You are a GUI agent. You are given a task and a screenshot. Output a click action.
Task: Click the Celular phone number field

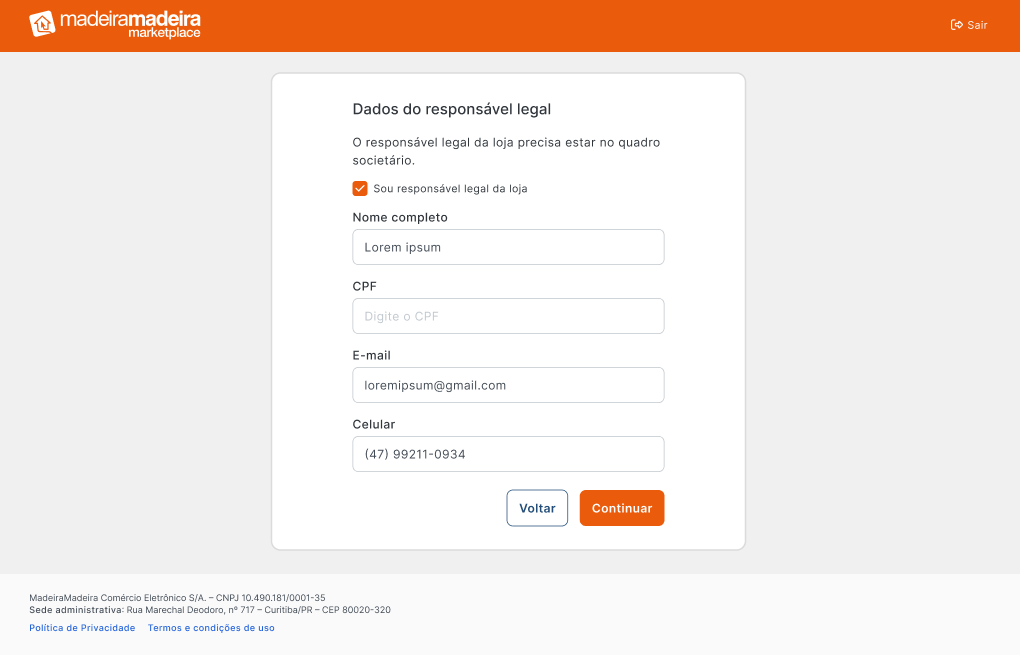tap(508, 454)
